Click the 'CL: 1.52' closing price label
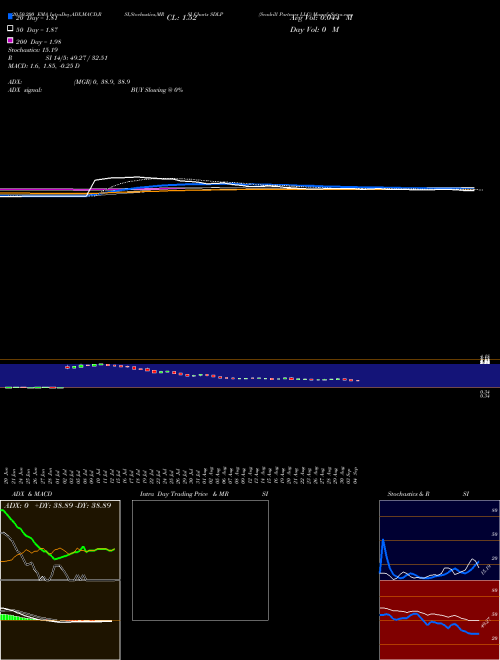 click(x=181, y=18)
